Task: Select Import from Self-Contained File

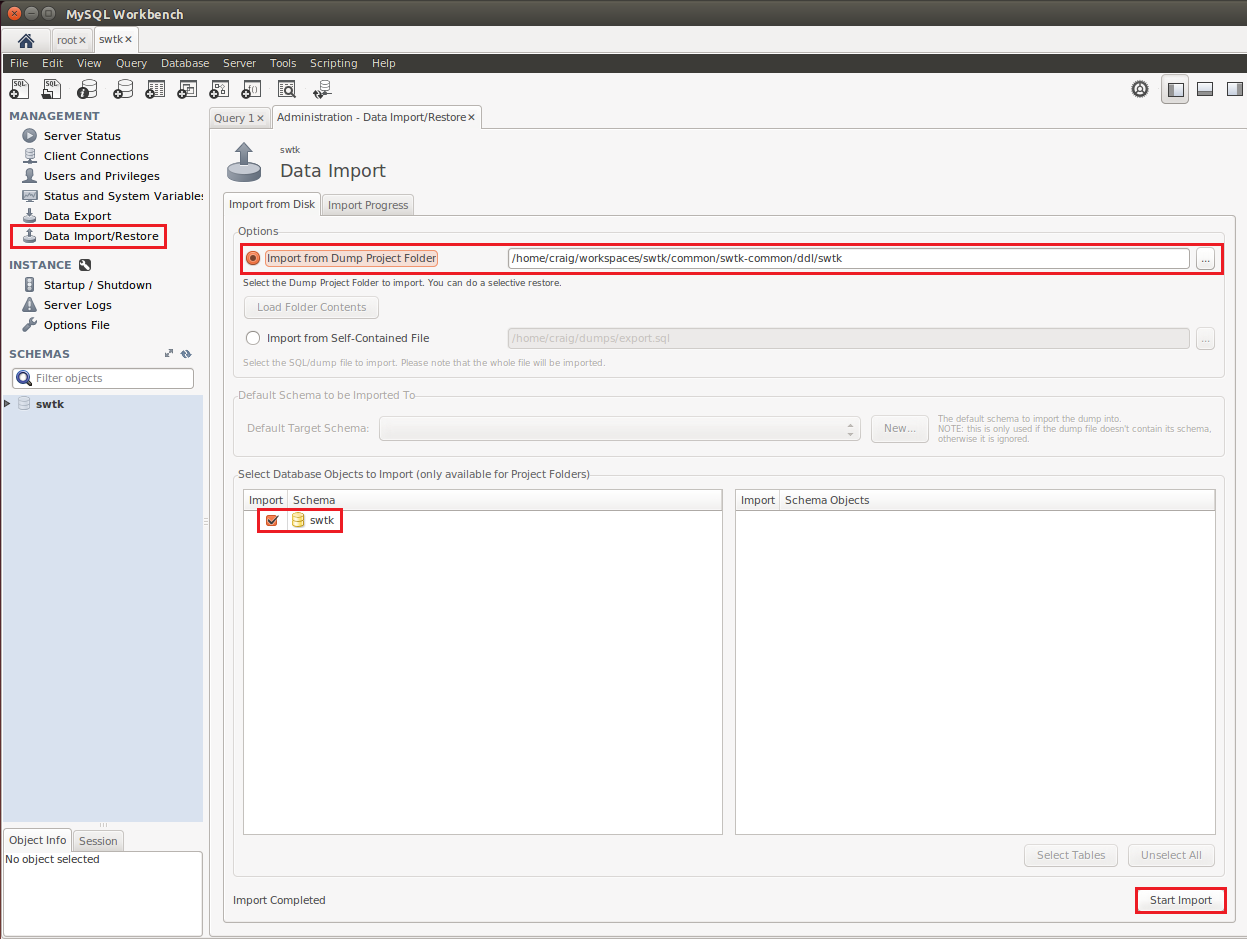Action: coord(253,338)
